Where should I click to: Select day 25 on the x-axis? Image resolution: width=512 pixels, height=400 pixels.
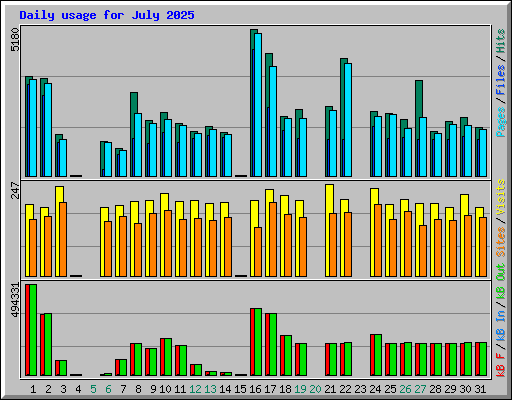[x=390, y=389]
